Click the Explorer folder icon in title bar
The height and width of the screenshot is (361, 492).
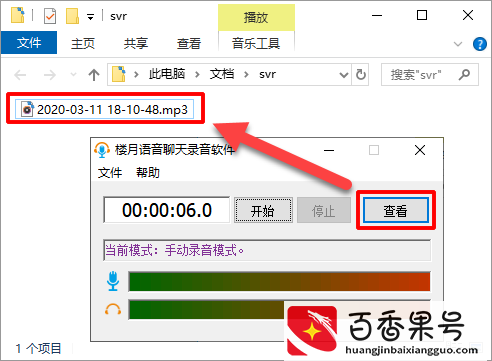point(17,15)
